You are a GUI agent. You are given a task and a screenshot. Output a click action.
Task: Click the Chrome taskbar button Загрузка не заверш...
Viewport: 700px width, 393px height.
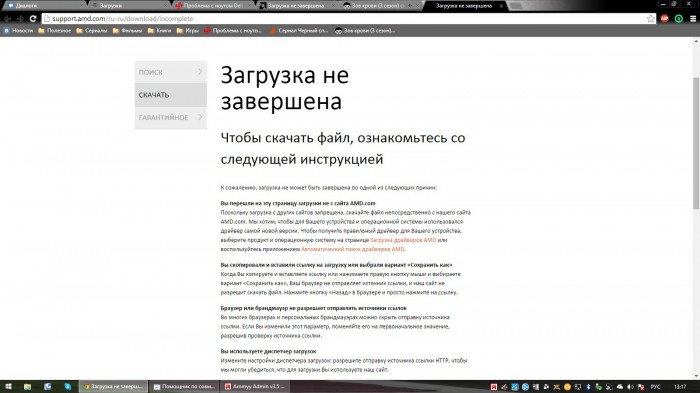pos(113,387)
